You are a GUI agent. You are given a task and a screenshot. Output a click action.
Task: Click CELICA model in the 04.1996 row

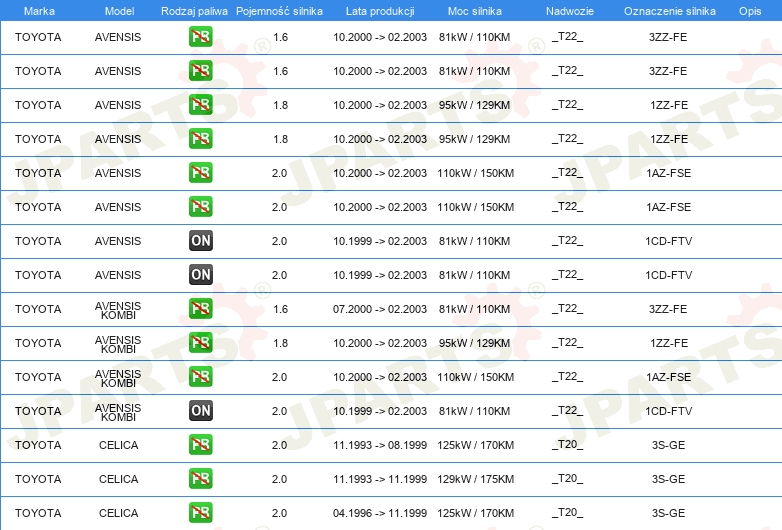pos(118,513)
